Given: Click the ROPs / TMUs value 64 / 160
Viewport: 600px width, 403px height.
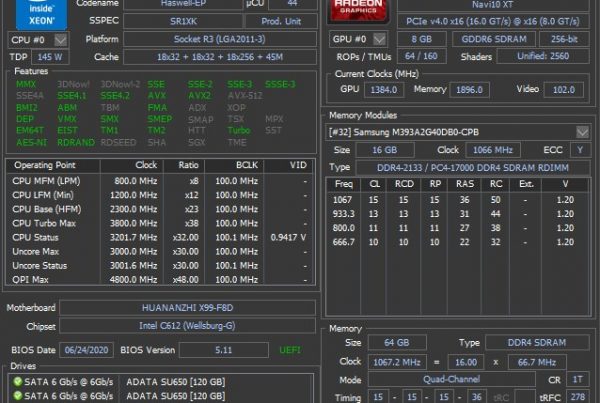Looking at the screenshot, I should (x=421, y=56).
